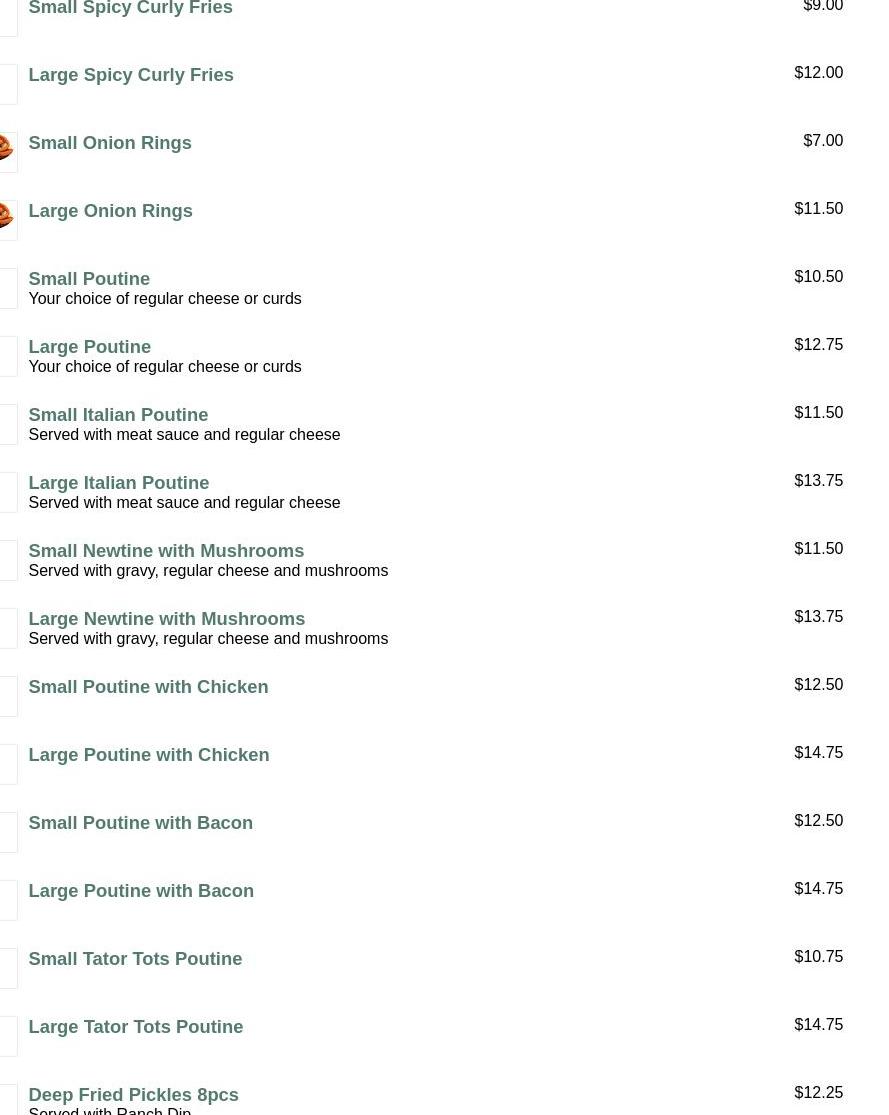The width and height of the screenshot is (889, 1115).
Task: Click Large Tator Tots Poutine link
Action: (135, 1027)
